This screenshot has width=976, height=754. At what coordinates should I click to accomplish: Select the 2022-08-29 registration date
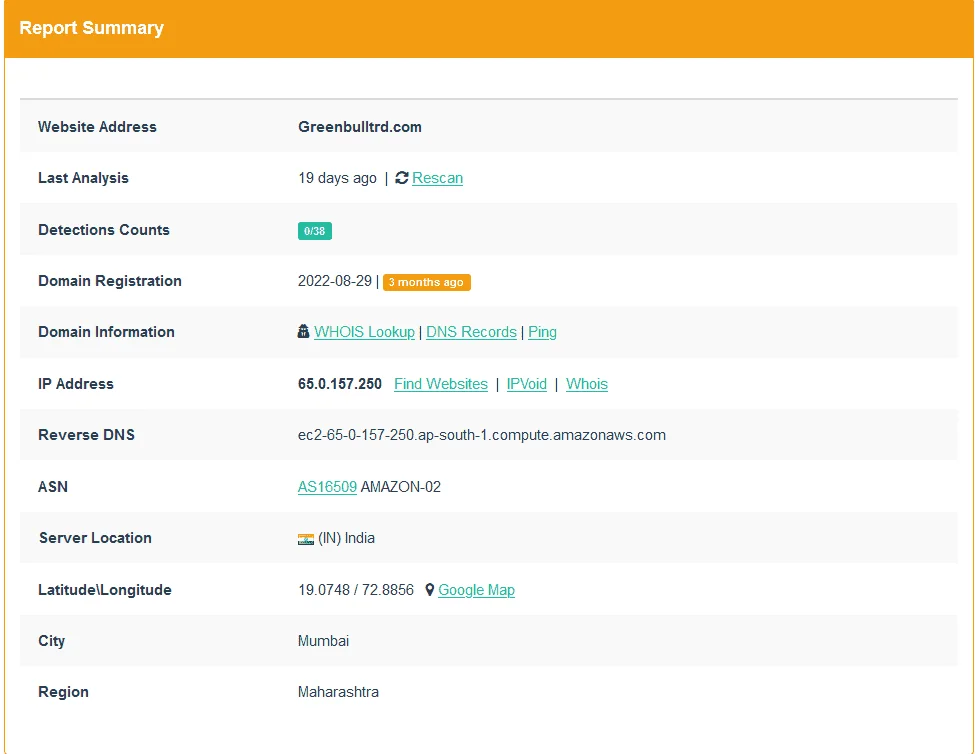click(x=334, y=281)
